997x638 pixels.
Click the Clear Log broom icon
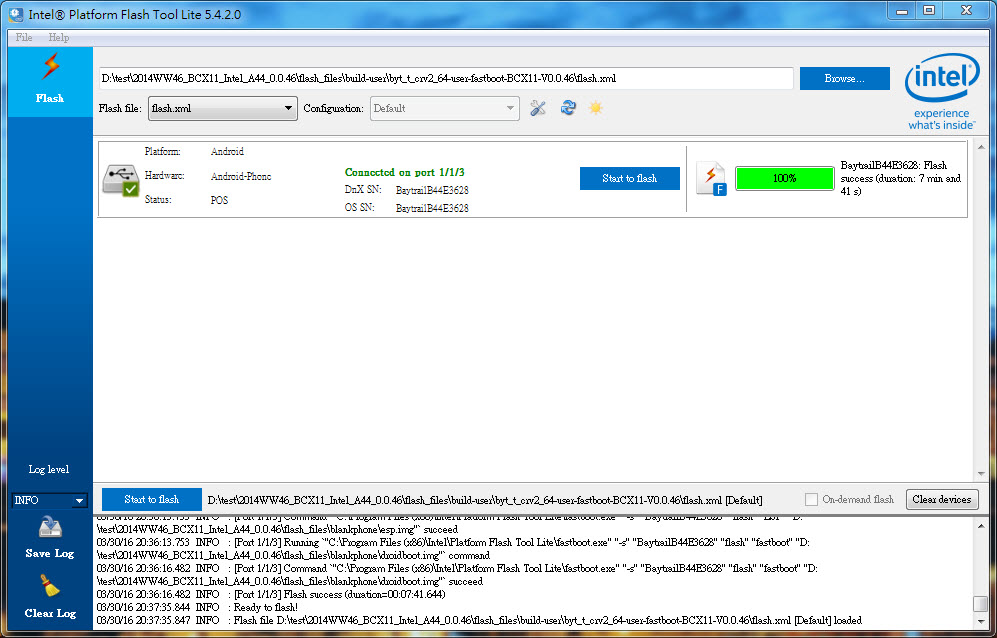(x=50, y=588)
